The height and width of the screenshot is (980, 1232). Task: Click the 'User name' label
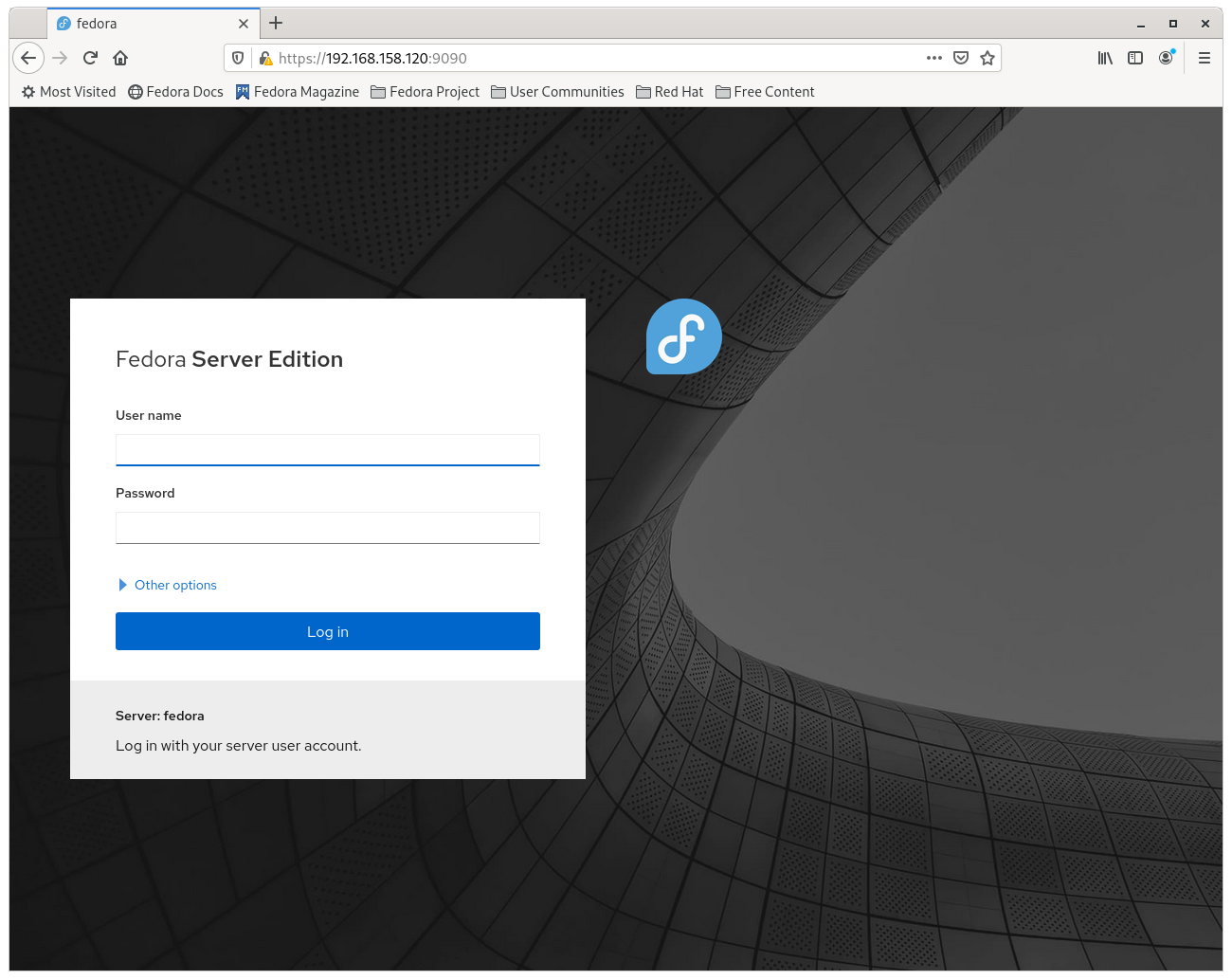point(149,415)
